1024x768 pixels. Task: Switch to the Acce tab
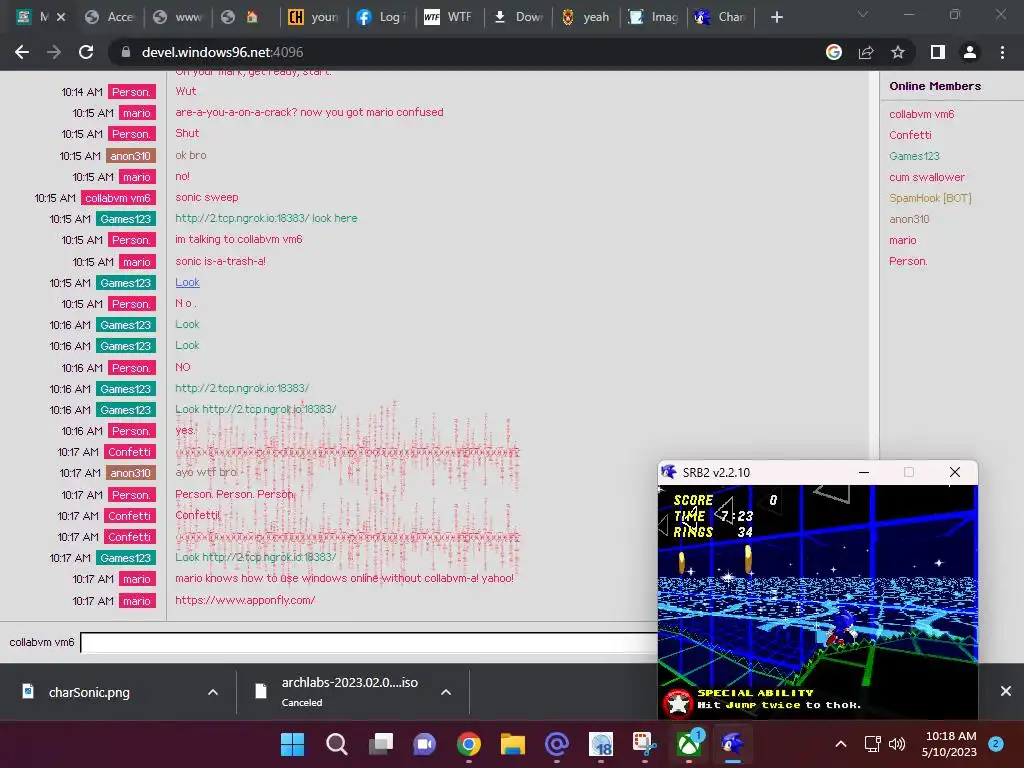tap(109, 17)
